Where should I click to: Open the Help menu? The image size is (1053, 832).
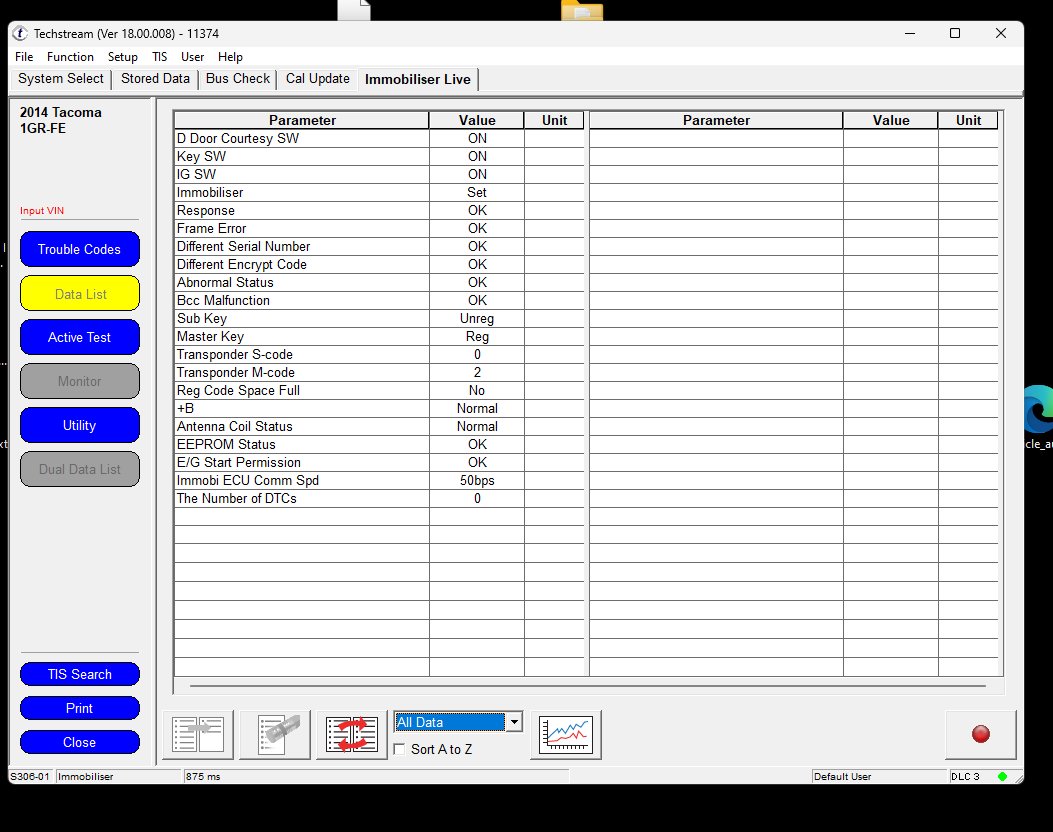pos(230,57)
